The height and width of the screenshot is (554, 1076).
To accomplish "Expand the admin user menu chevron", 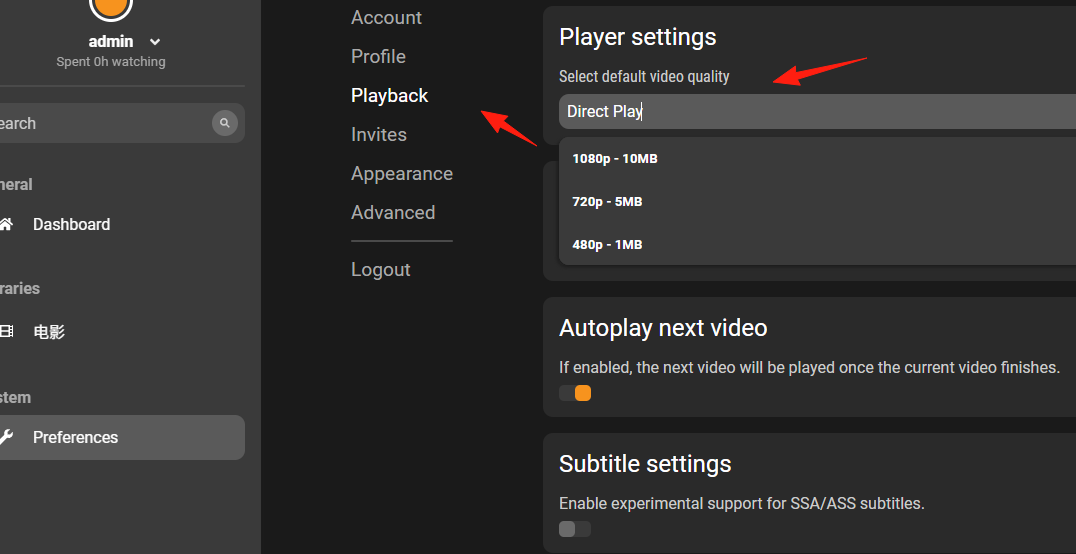I will click(155, 42).
